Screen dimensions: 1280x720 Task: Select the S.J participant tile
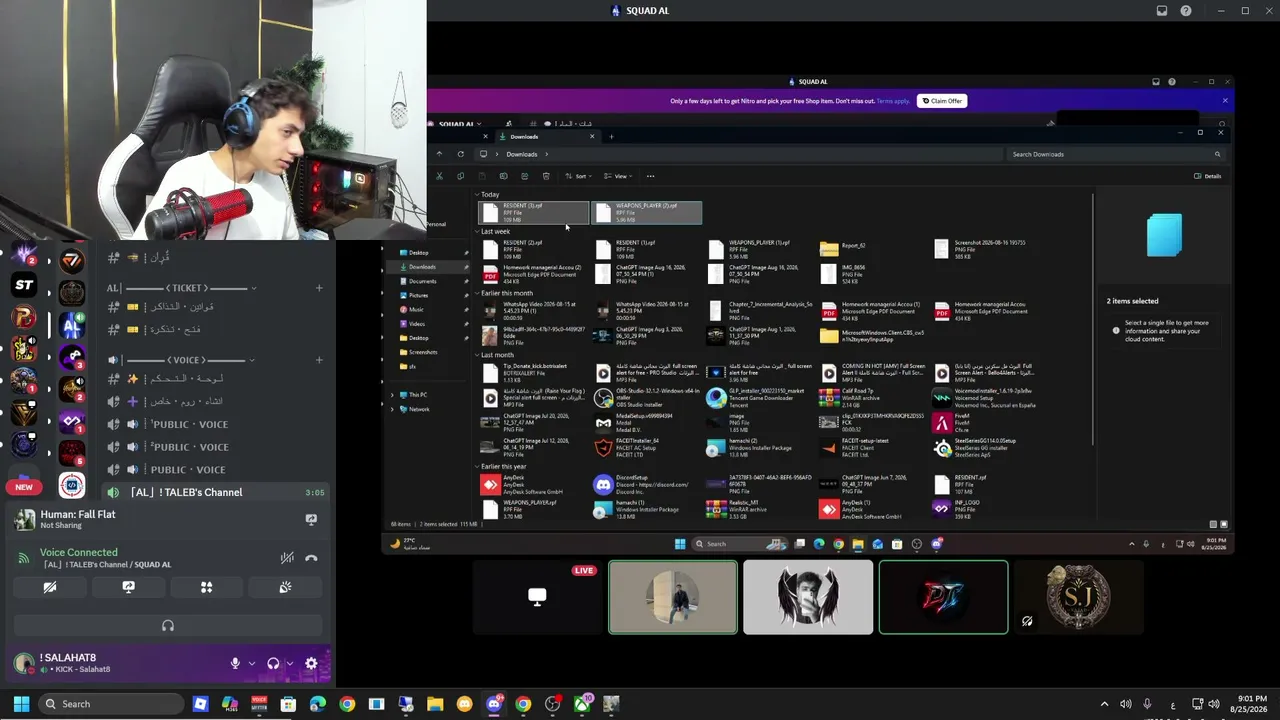coord(1078,597)
